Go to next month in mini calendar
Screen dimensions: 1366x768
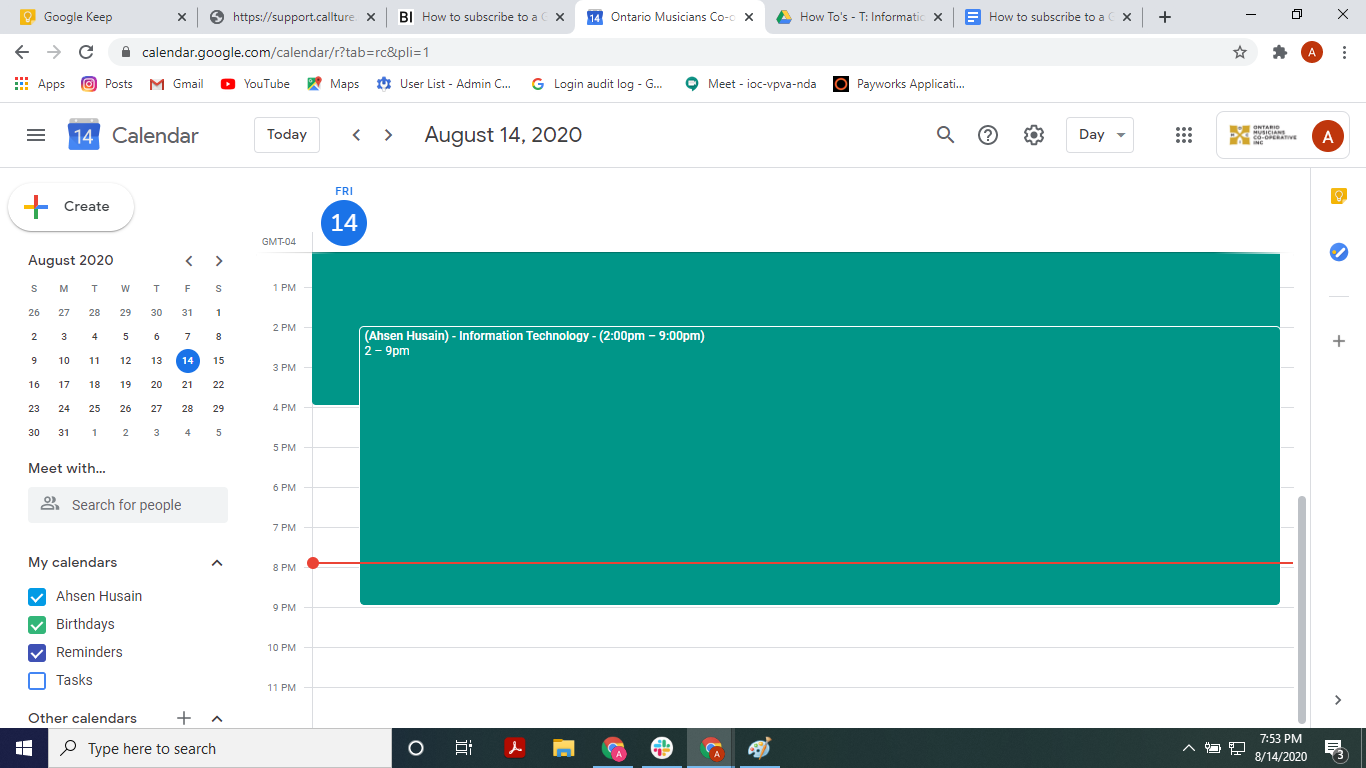pos(219,261)
